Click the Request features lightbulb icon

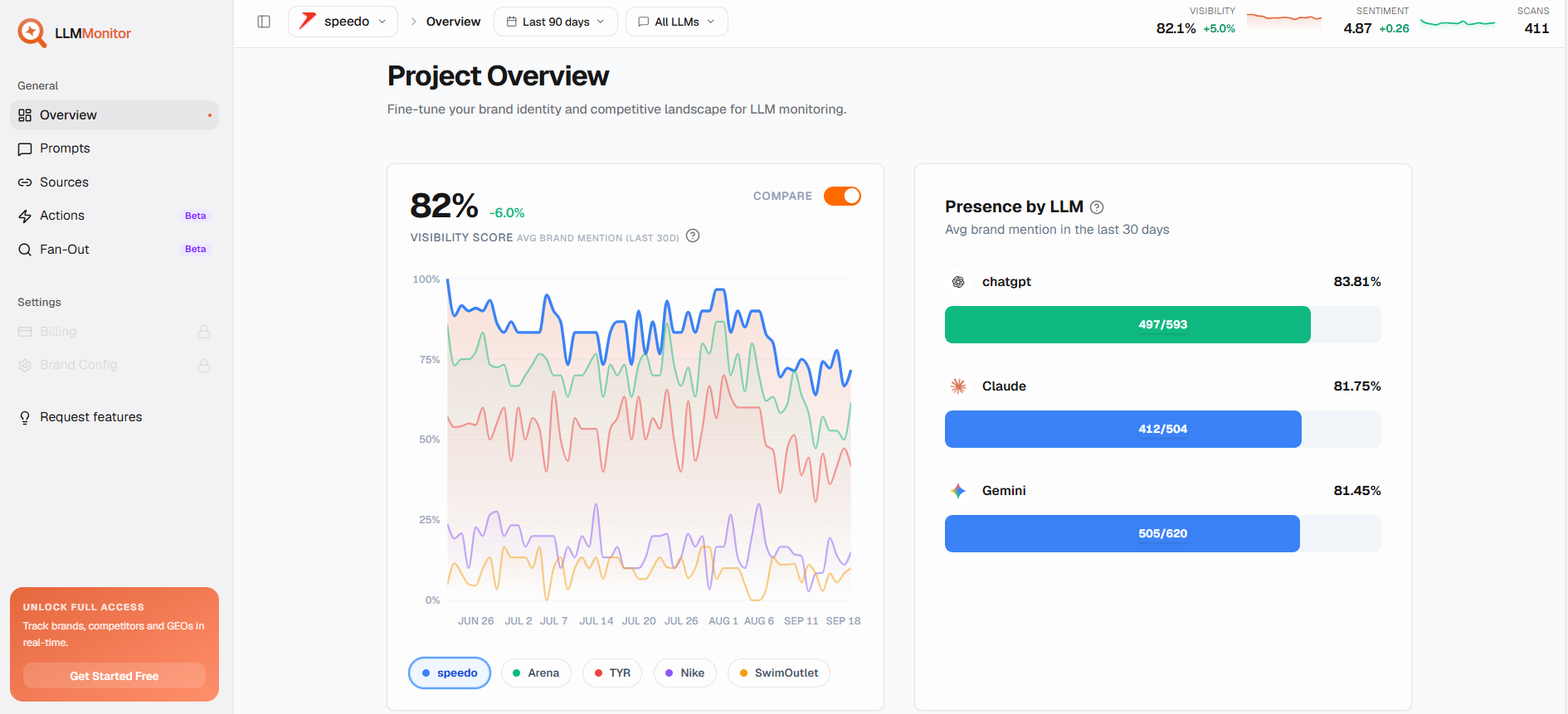coord(25,417)
